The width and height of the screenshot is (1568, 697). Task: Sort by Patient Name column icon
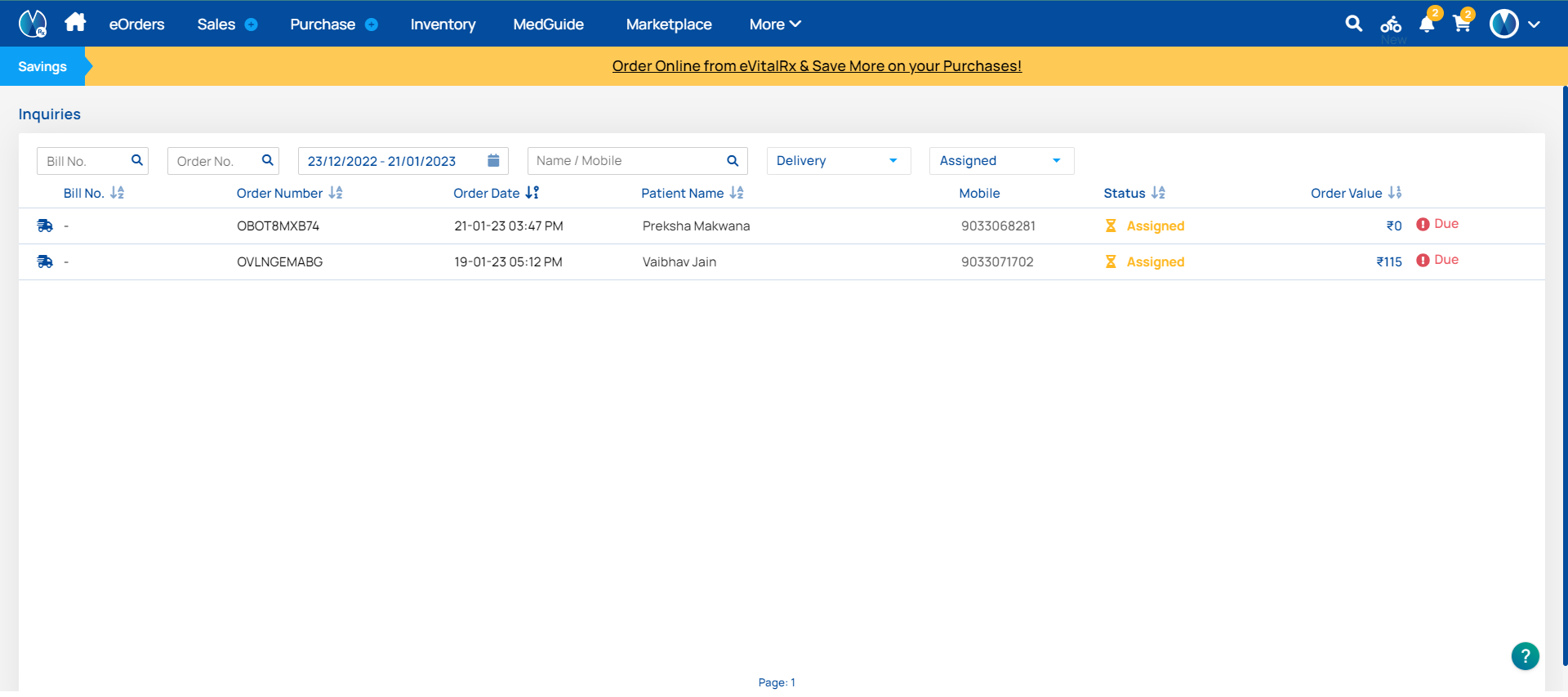point(737,193)
